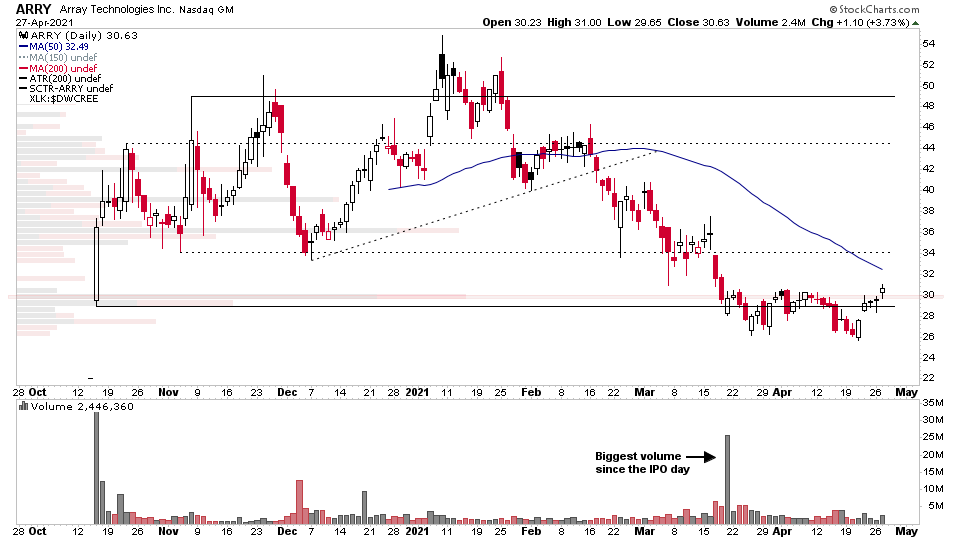Click the volume bars icon beside Volume label
The width and height of the screenshot is (960, 540).
tap(24, 406)
